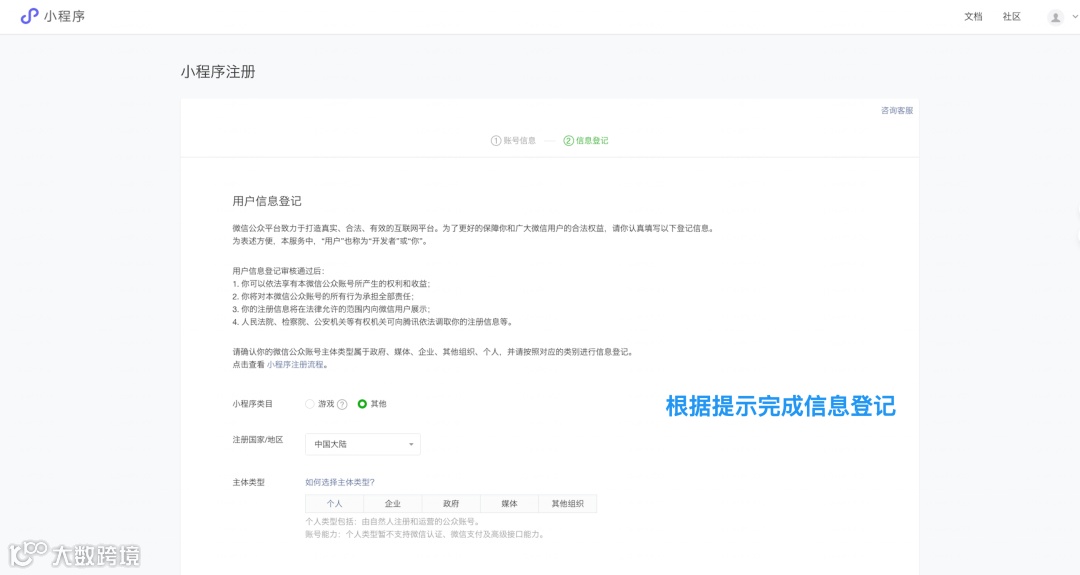Select the 游戏 radio button
Viewport: 1080px width, 575px height.
[310, 404]
